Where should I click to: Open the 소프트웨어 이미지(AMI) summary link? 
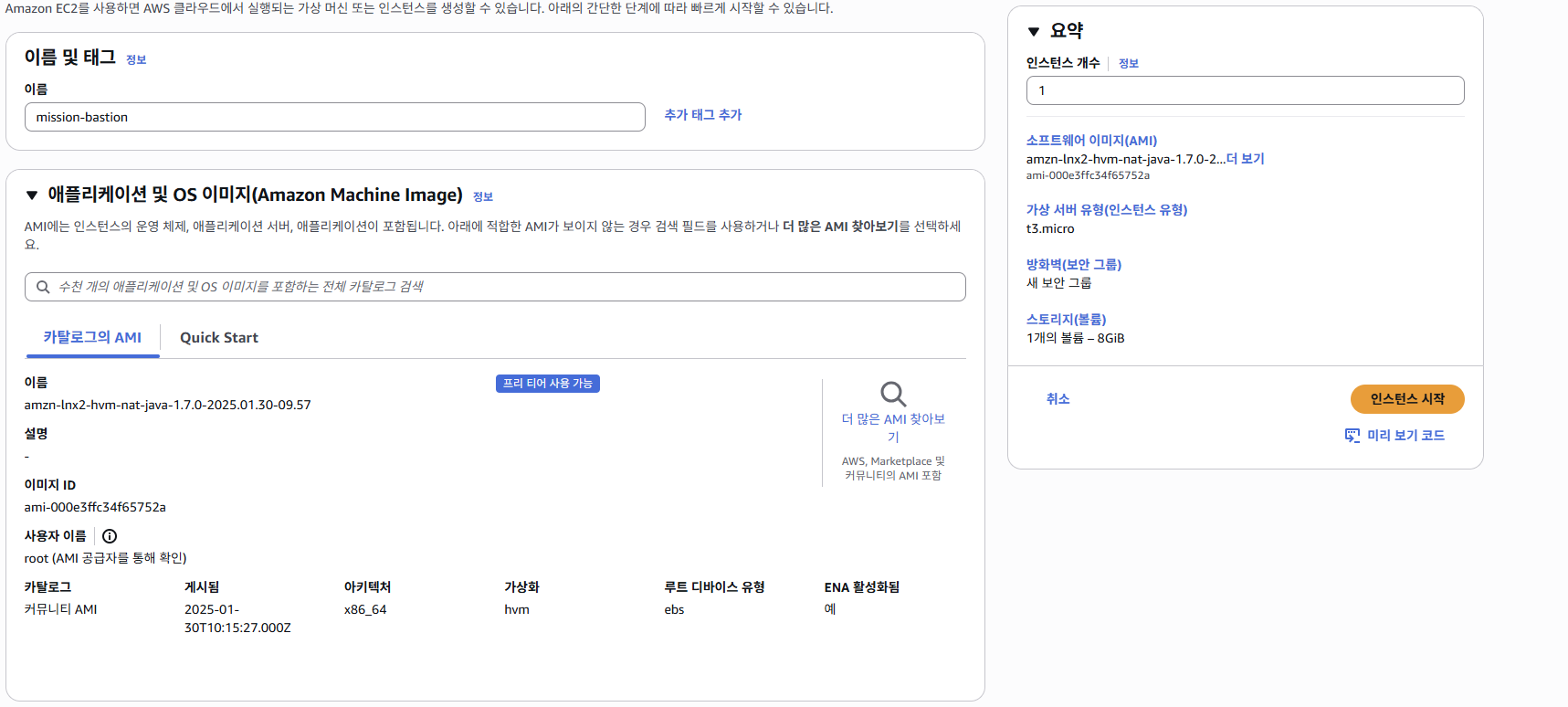coord(1091,141)
